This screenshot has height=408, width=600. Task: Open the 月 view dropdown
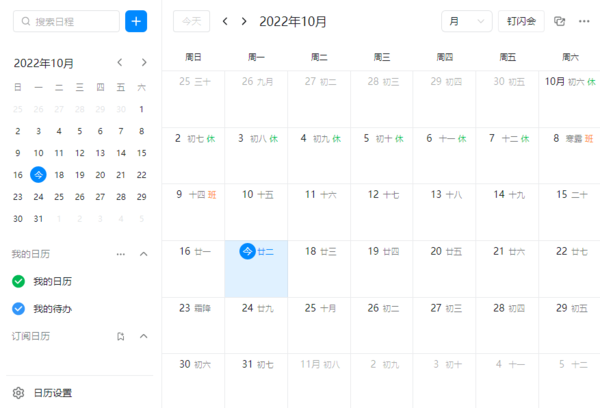467,21
